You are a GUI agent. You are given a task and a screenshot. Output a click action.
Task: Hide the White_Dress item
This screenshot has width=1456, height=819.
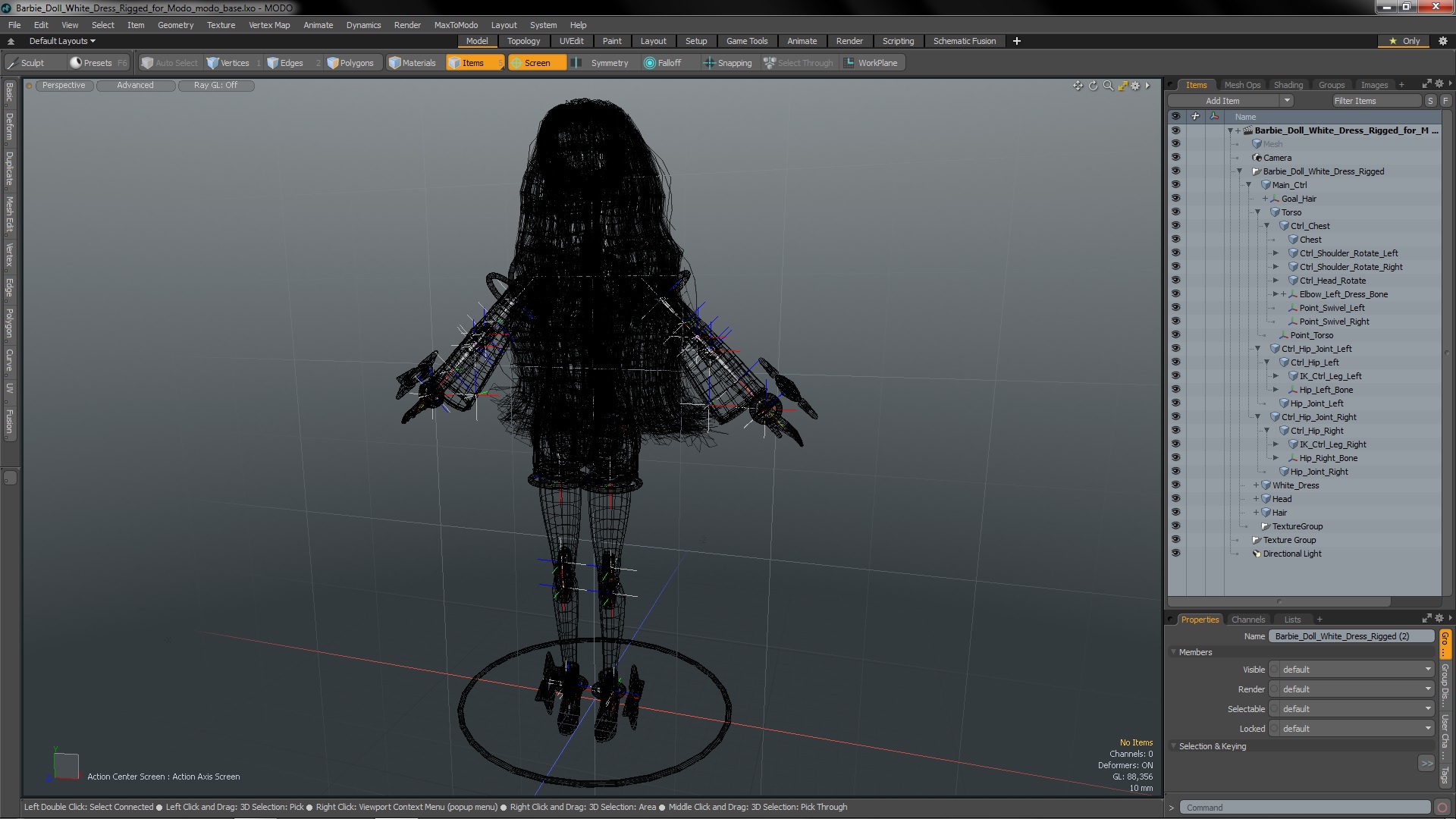(1175, 485)
